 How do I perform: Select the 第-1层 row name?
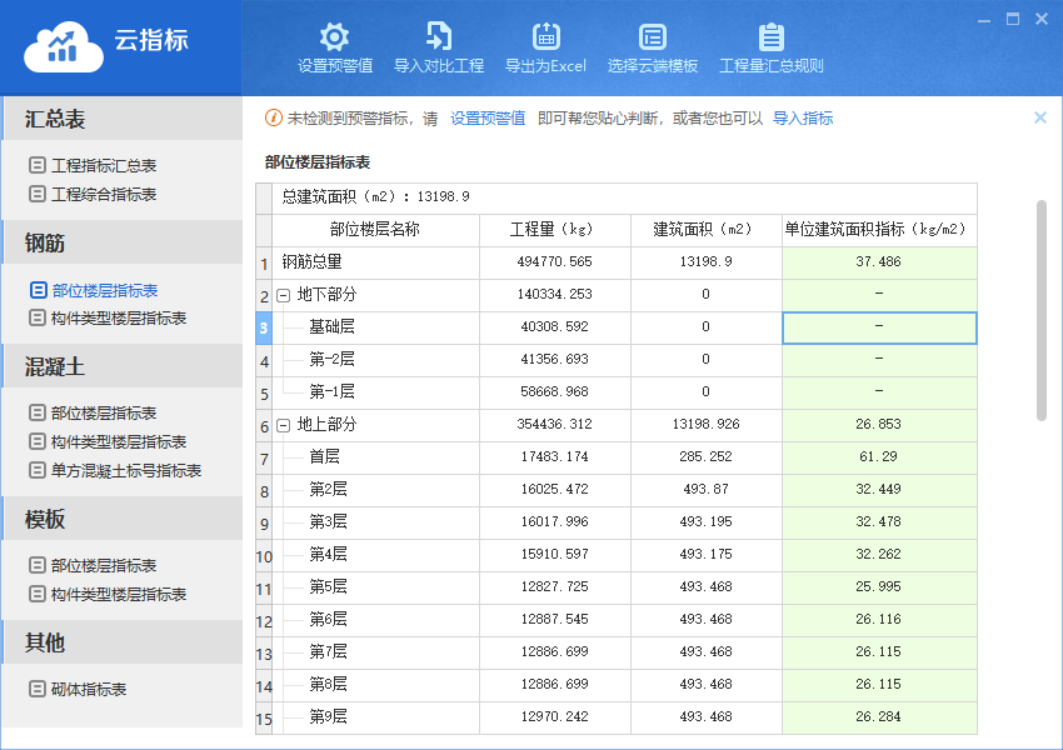(332, 392)
